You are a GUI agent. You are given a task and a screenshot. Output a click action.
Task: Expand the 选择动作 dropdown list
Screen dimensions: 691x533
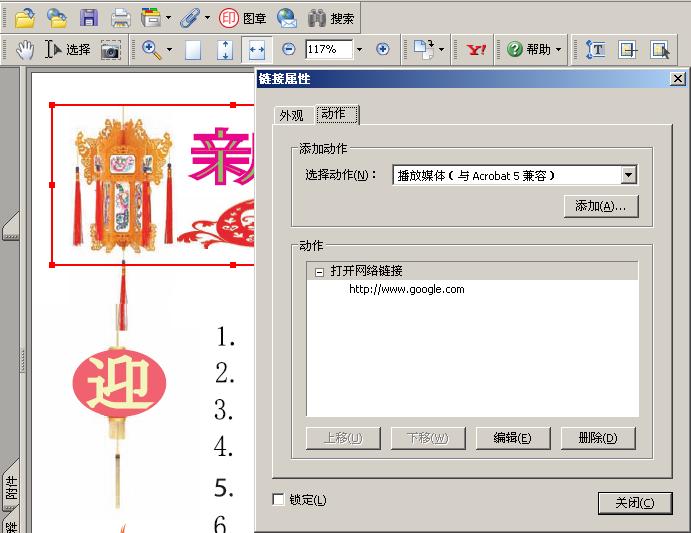629,175
